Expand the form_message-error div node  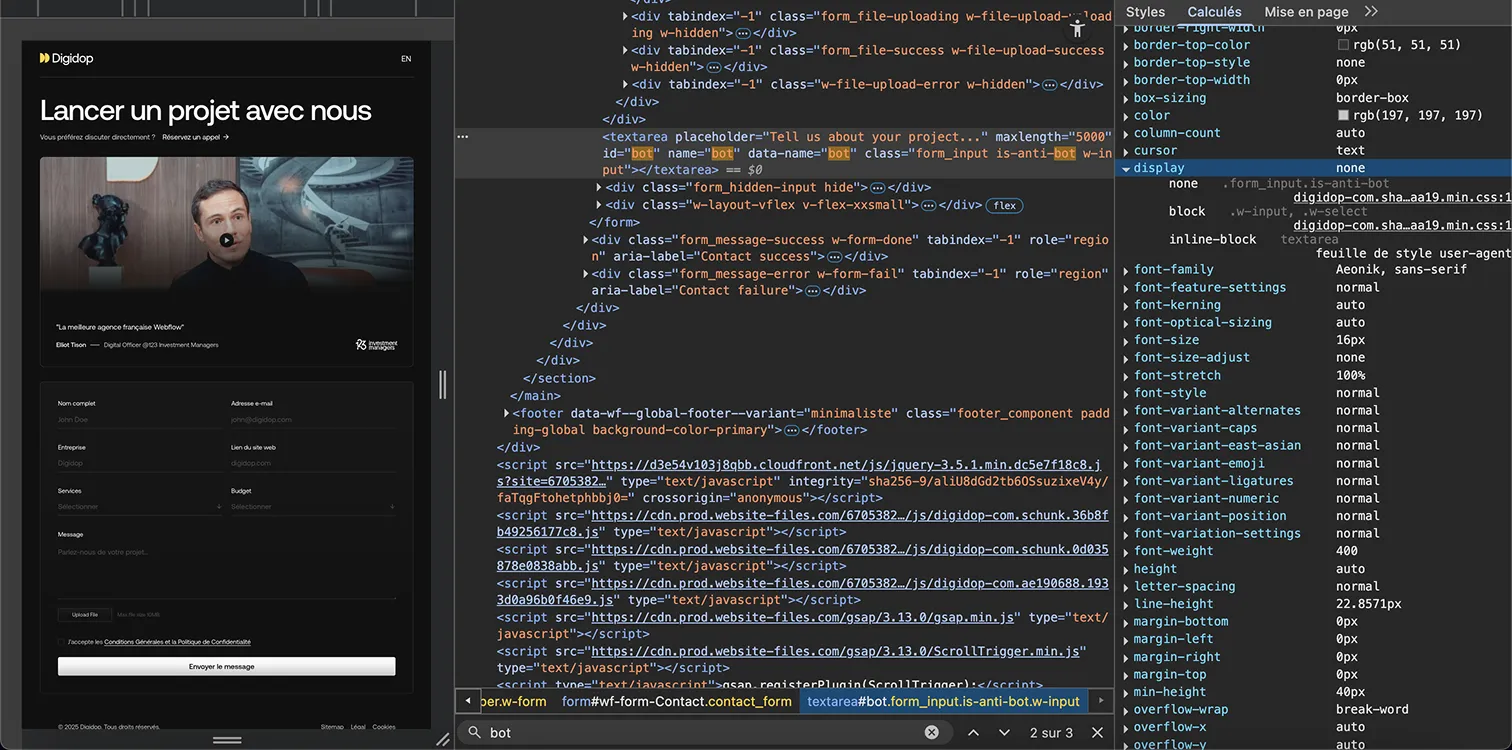click(x=585, y=274)
